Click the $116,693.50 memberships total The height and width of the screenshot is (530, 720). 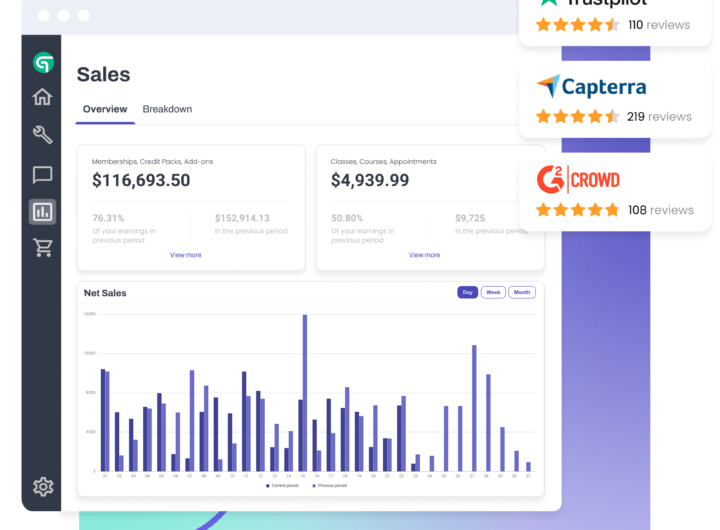(x=141, y=181)
